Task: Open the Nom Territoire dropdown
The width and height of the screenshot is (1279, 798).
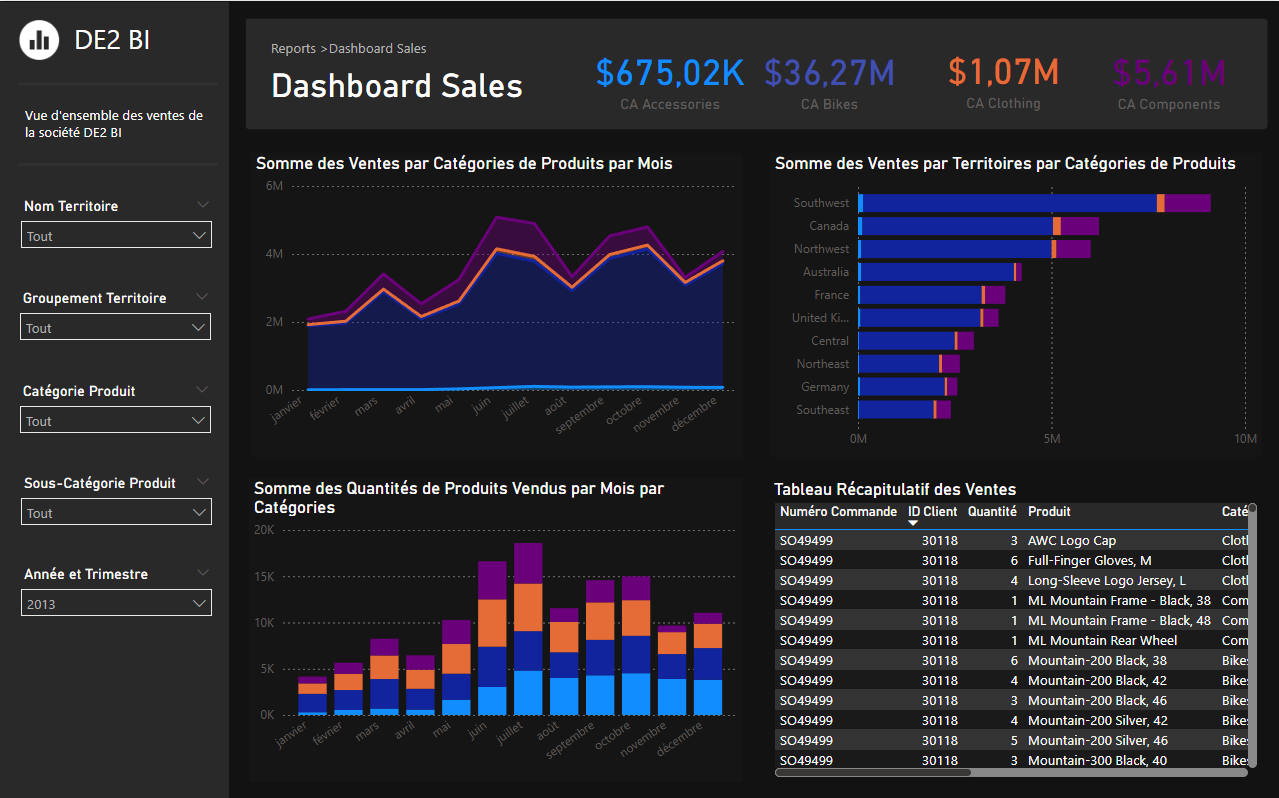Action: click(116, 236)
